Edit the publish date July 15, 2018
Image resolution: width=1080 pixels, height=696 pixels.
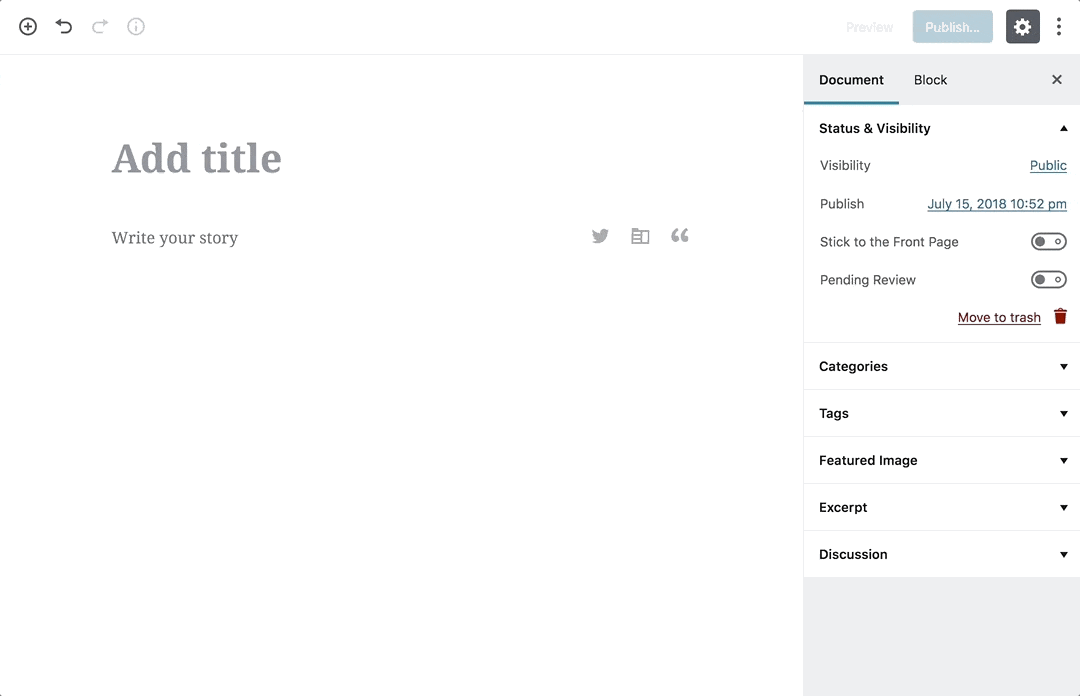click(996, 203)
